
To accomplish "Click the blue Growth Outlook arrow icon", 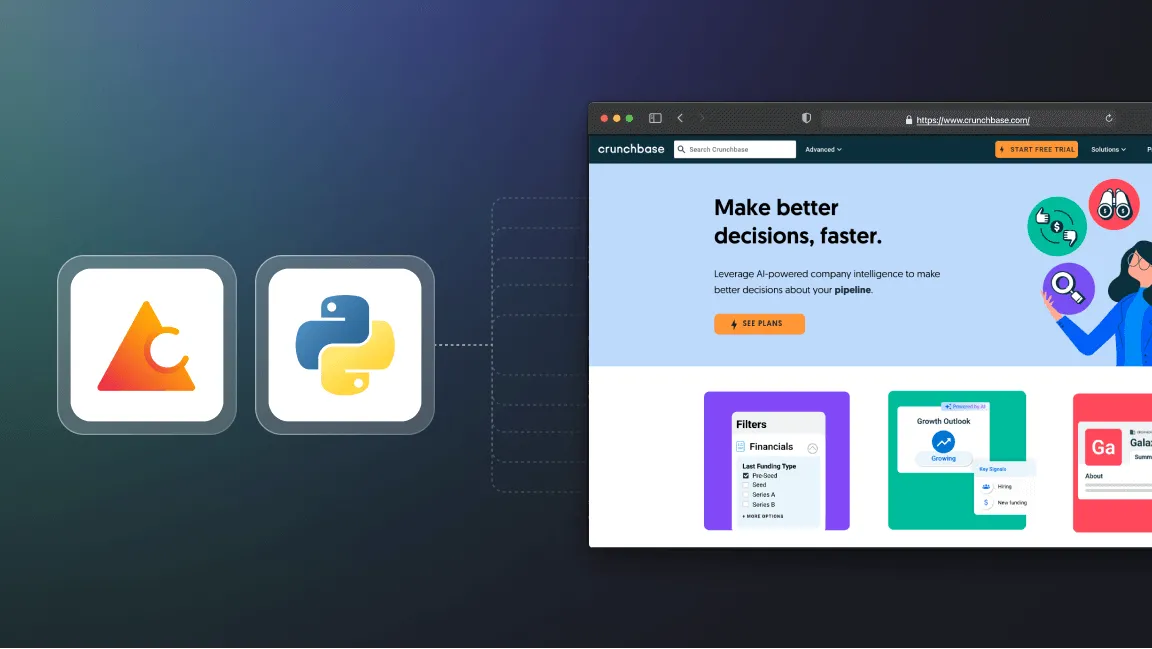I will coord(942,442).
